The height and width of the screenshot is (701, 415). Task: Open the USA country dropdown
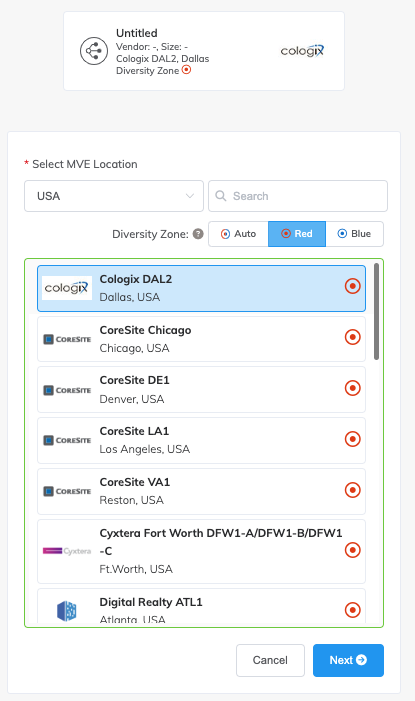[114, 196]
